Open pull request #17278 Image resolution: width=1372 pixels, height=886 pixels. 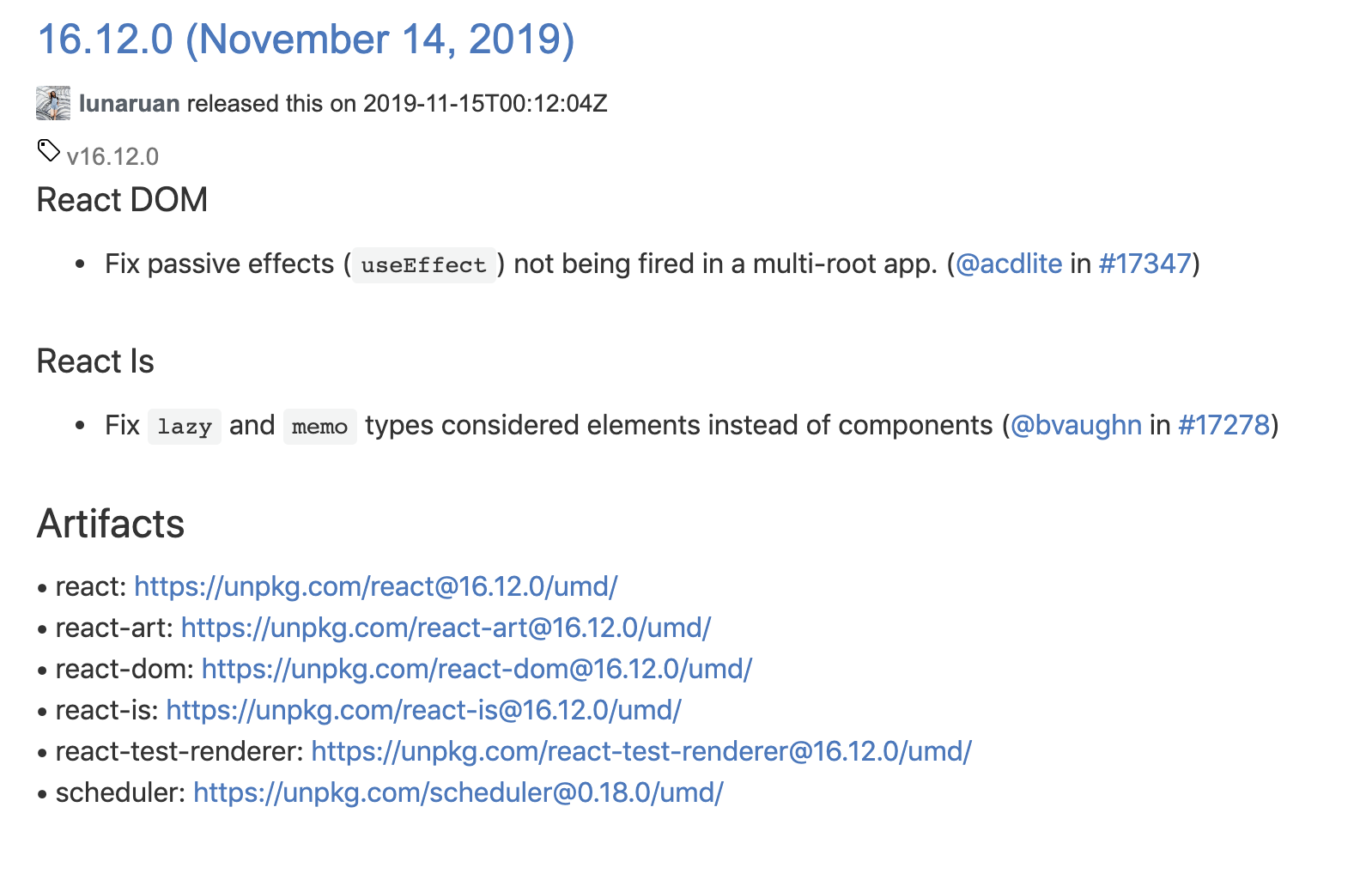[x=1223, y=425]
